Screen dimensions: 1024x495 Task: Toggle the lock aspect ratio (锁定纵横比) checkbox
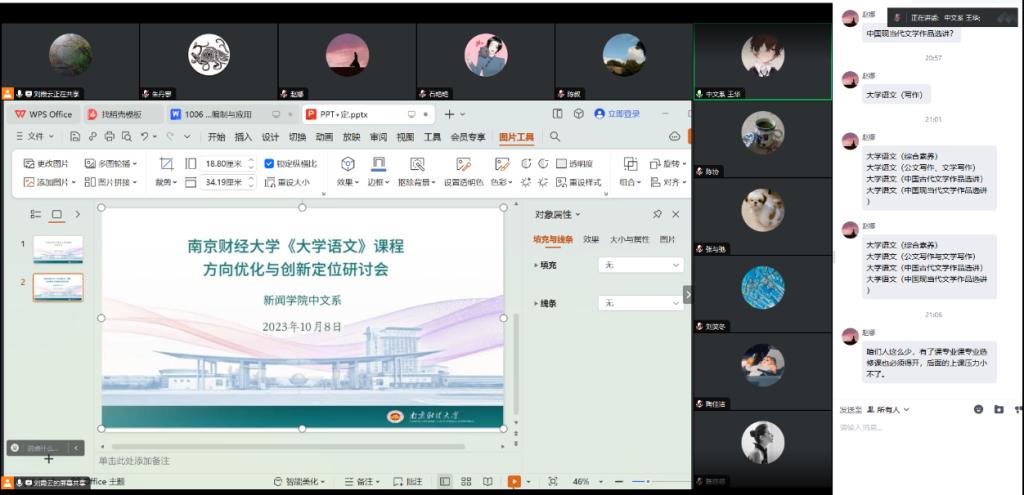click(269, 163)
